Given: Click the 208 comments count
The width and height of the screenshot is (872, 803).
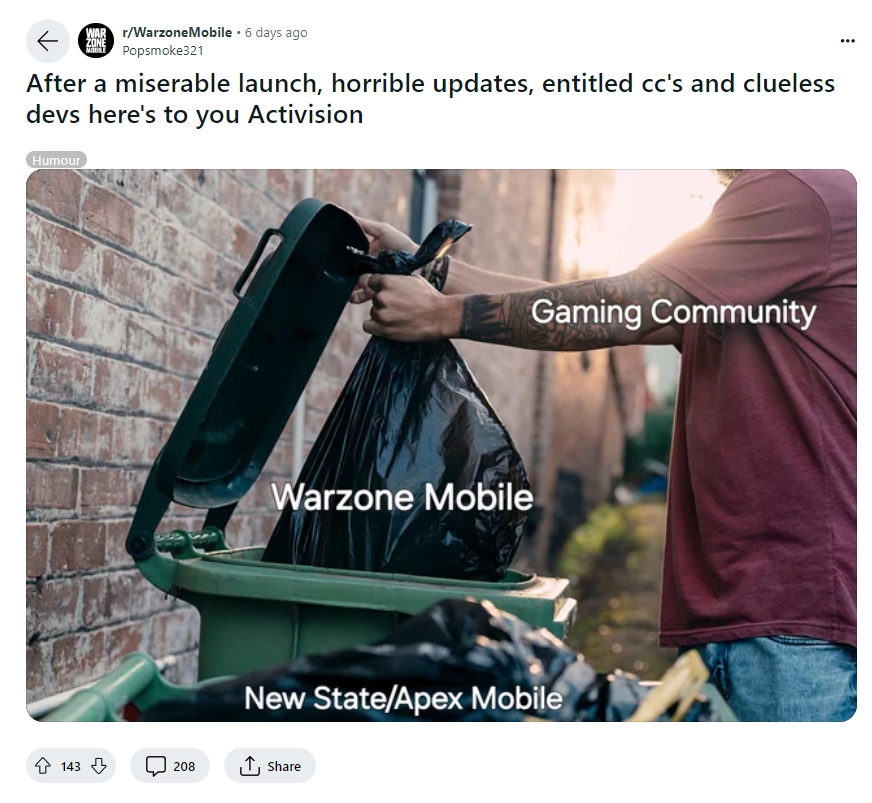Looking at the screenshot, I should (x=184, y=766).
